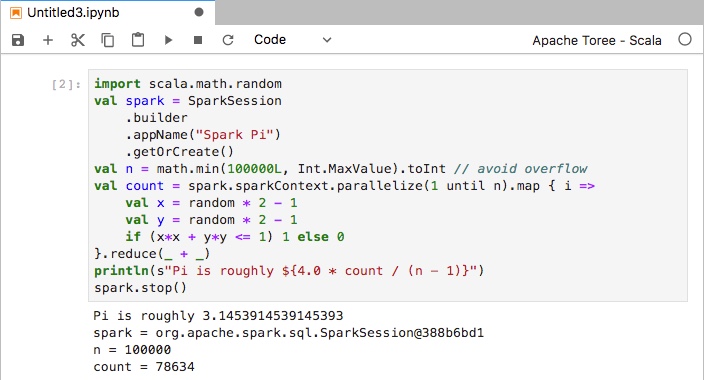Click the '.appName("Spark Pi")' line
Screen dimensions: 704x380
(x=202, y=135)
